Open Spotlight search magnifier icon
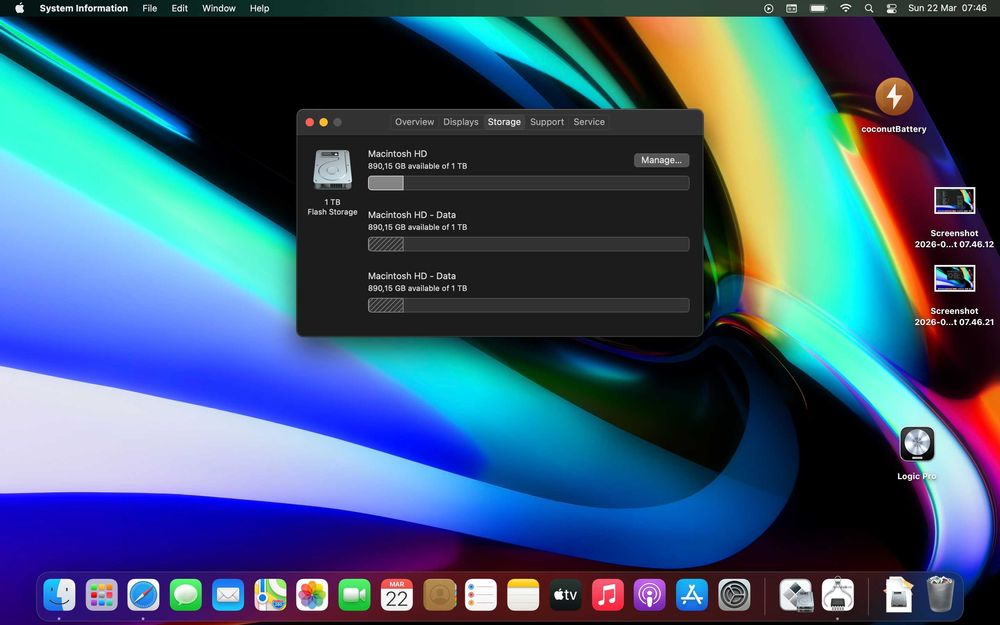The height and width of the screenshot is (625, 1000). tap(869, 8)
